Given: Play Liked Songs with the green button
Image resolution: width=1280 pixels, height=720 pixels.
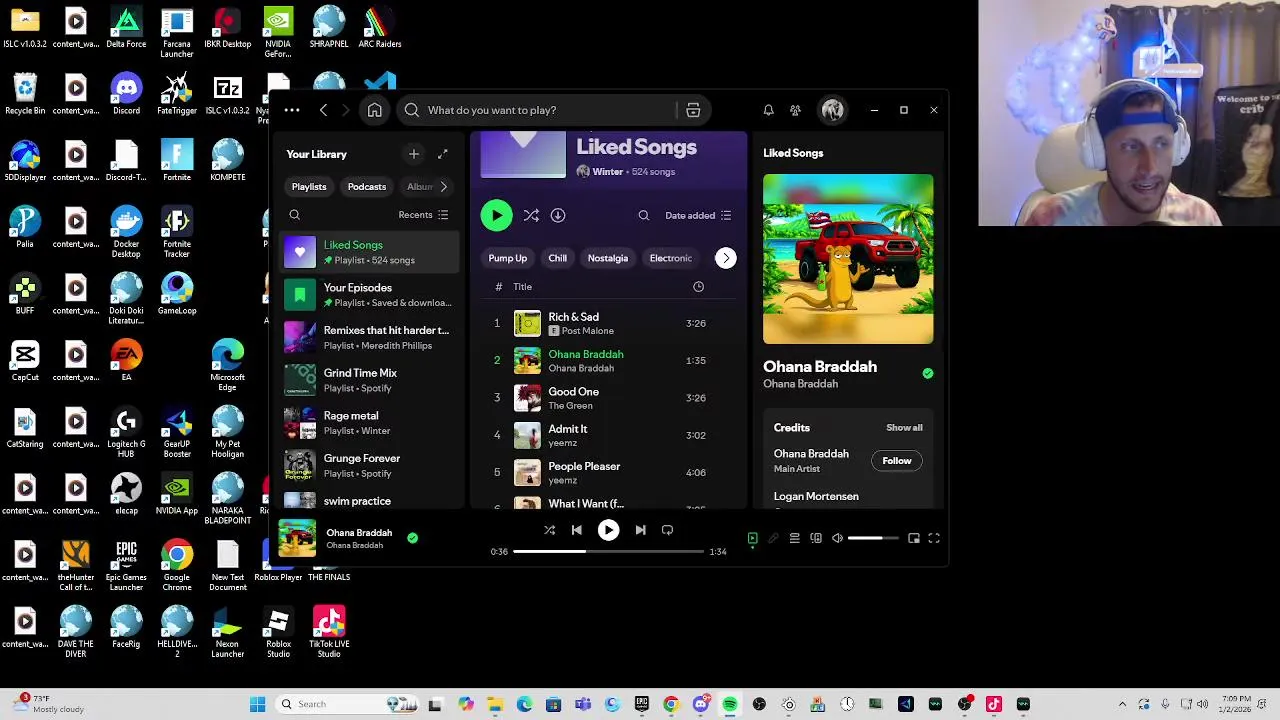Looking at the screenshot, I should click(496, 215).
